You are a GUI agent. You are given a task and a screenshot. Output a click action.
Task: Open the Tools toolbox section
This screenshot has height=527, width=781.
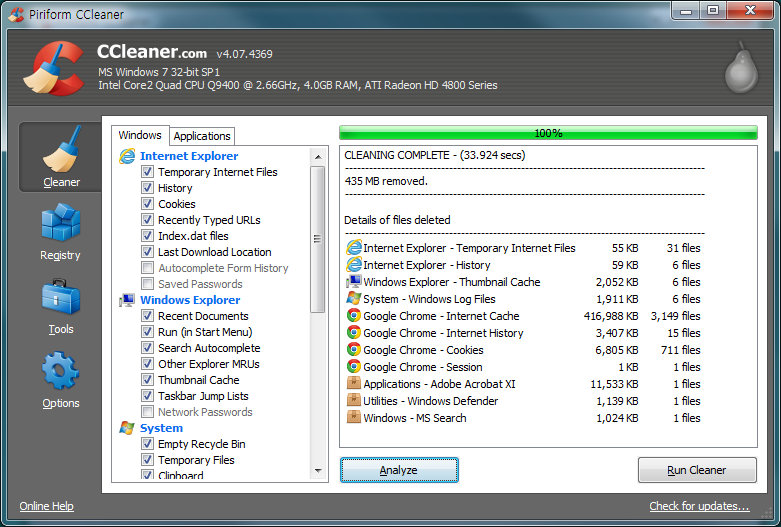pos(61,304)
